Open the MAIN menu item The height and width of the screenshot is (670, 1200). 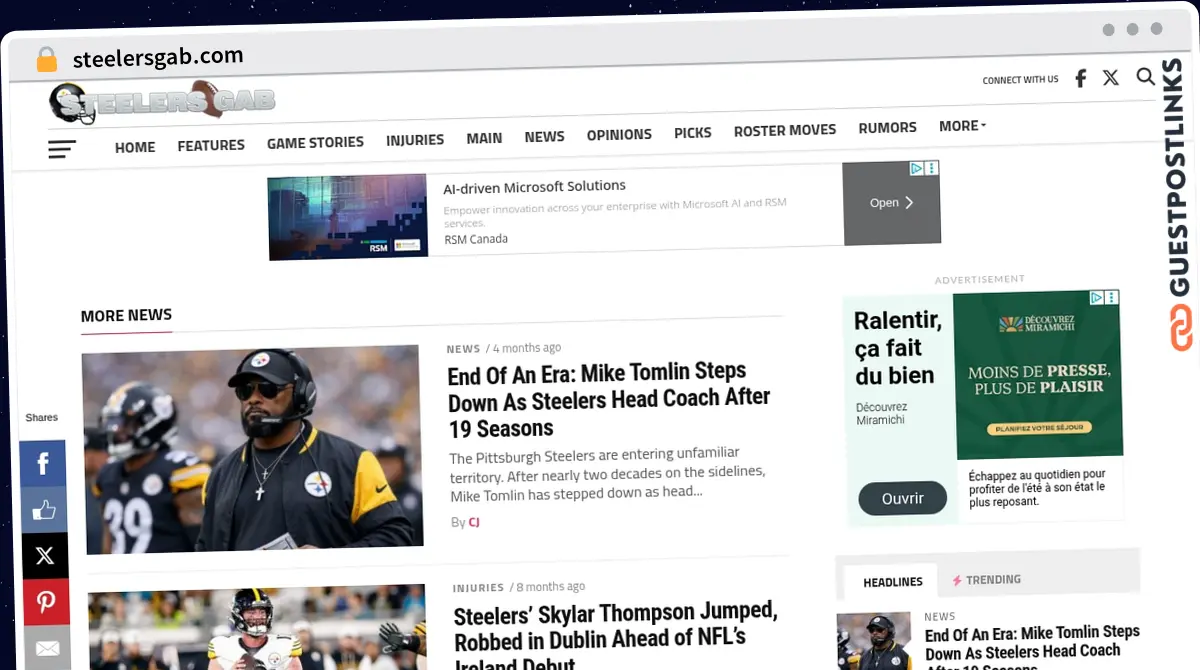pyautogui.click(x=484, y=138)
